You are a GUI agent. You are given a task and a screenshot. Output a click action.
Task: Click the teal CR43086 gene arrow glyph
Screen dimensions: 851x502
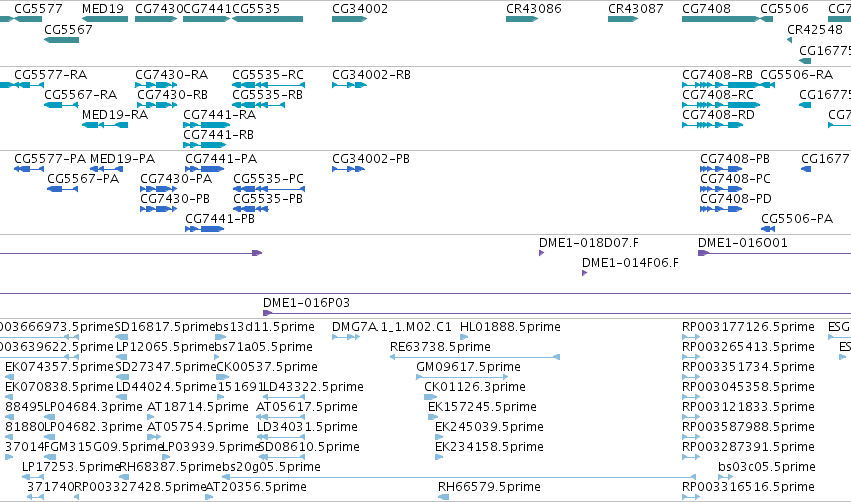point(522,19)
